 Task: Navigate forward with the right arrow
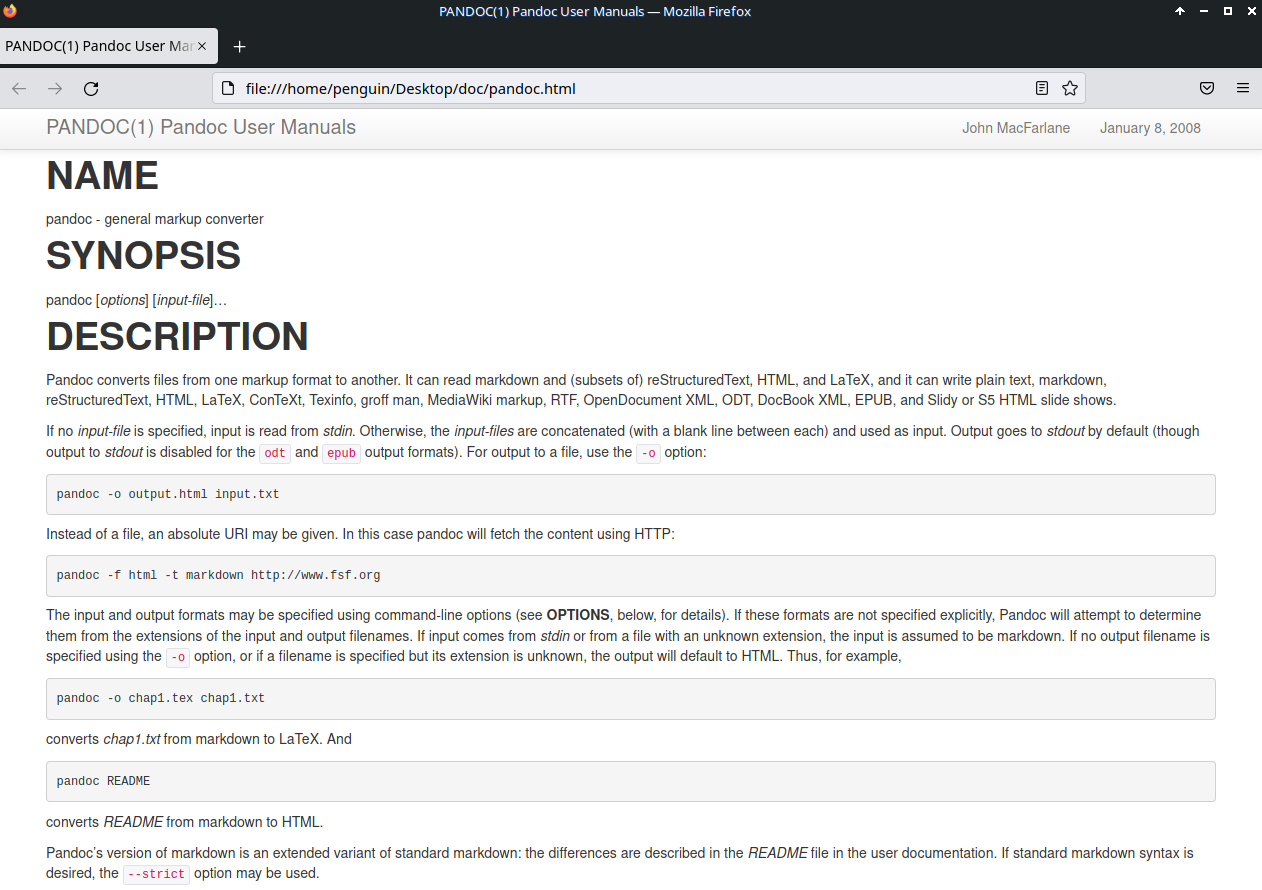(54, 88)
